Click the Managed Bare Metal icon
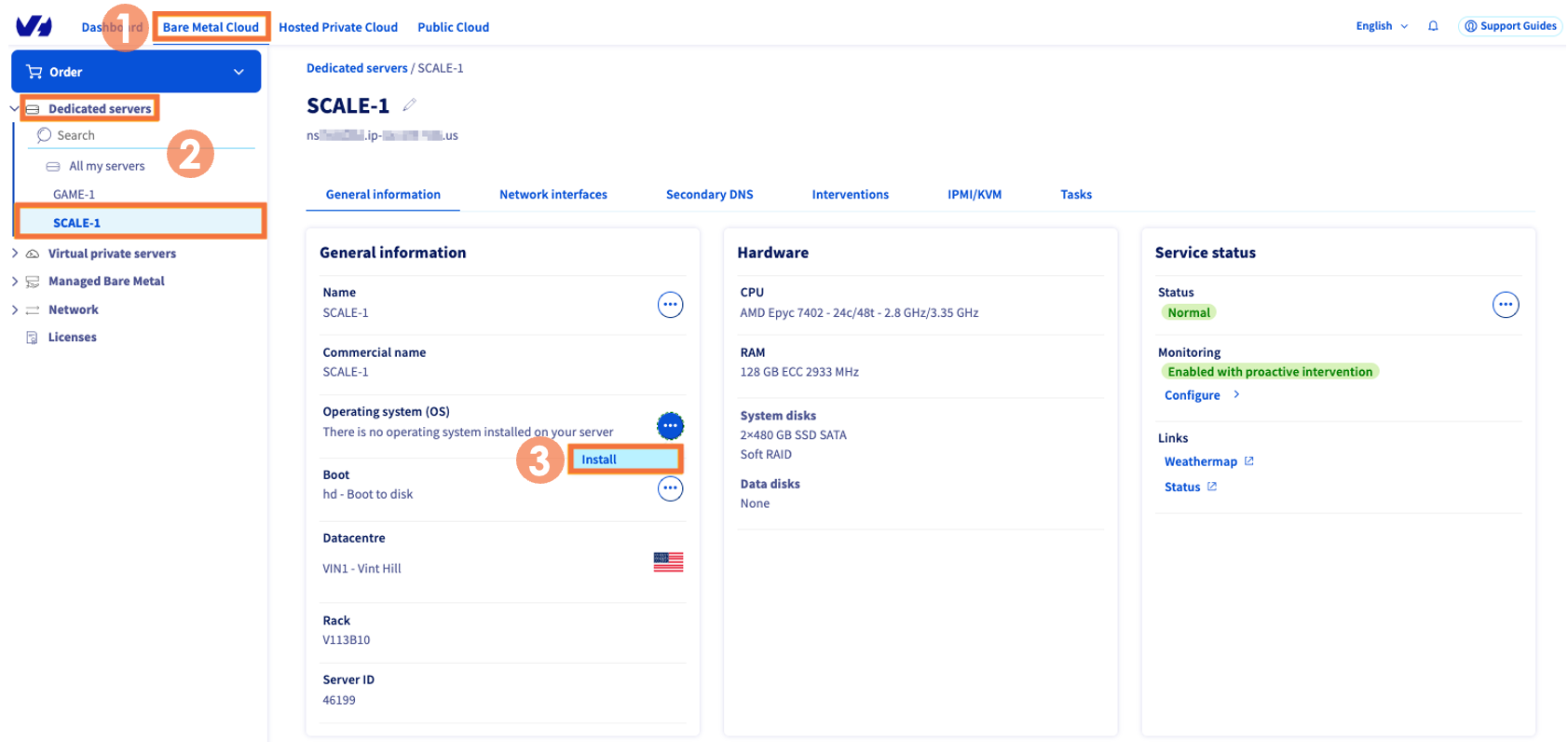1568x742 pixels. (x=33, y=282)
